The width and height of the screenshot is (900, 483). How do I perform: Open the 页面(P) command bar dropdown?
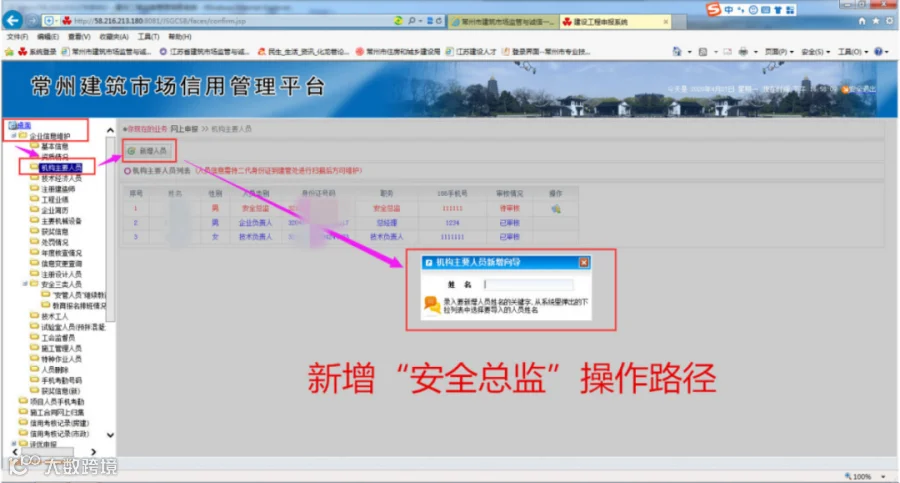[x=779, y=52]
